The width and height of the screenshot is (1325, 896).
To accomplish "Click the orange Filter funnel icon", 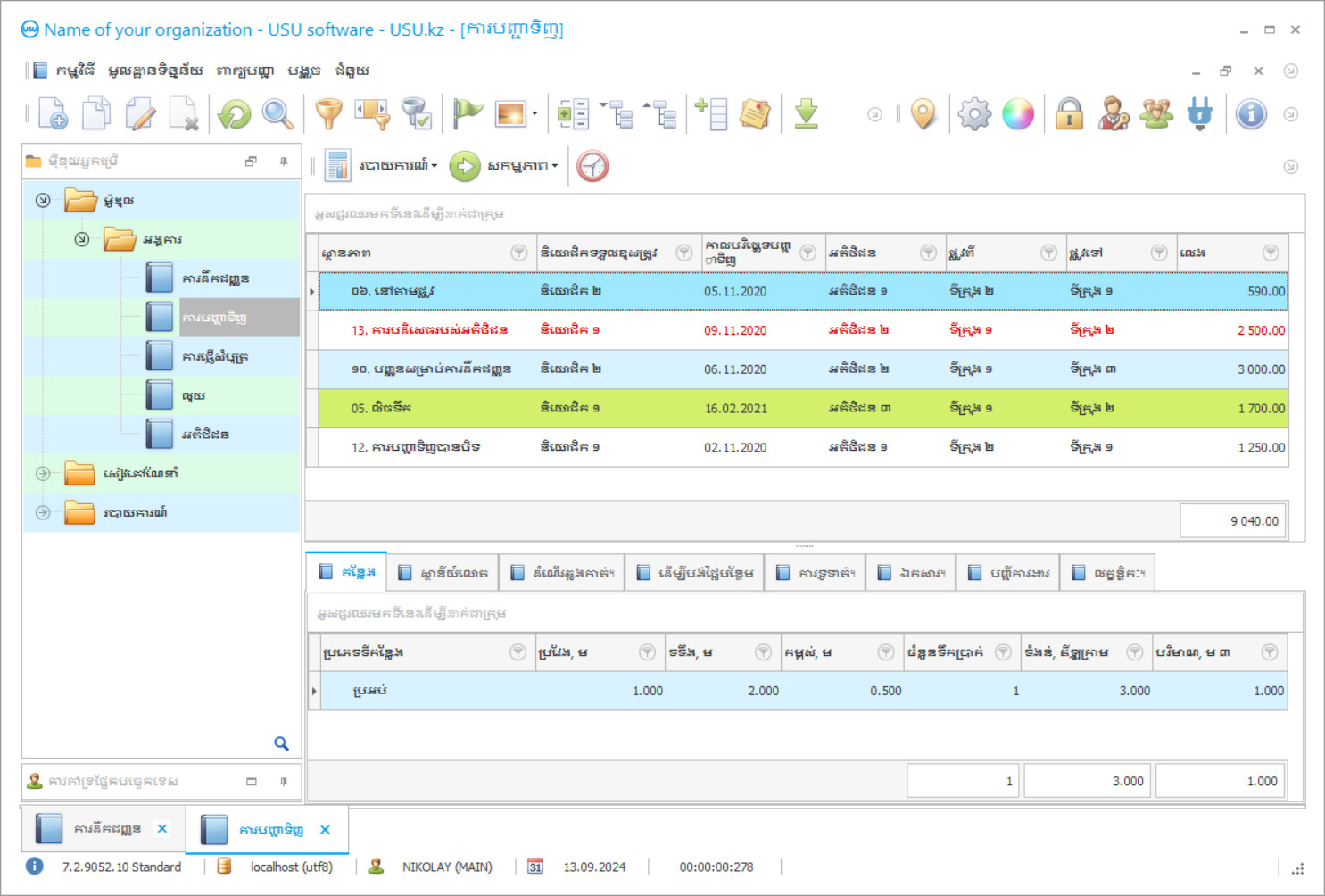I will (329, 113).
